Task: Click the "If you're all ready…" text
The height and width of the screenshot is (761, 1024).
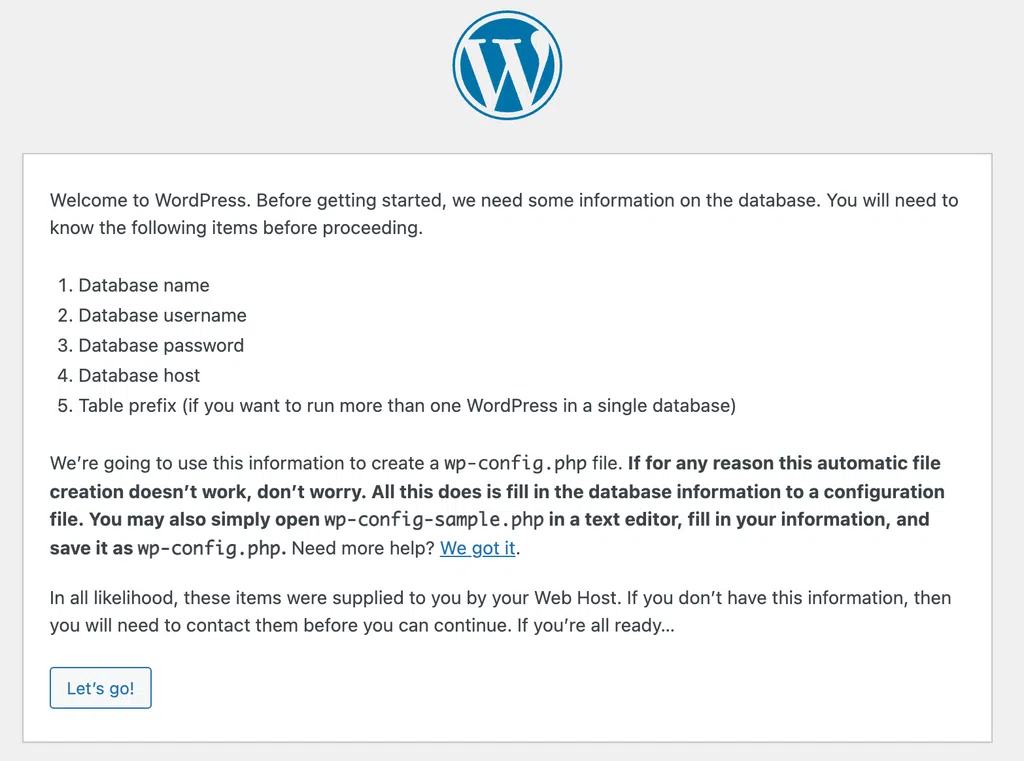Action: click(596, 626)
